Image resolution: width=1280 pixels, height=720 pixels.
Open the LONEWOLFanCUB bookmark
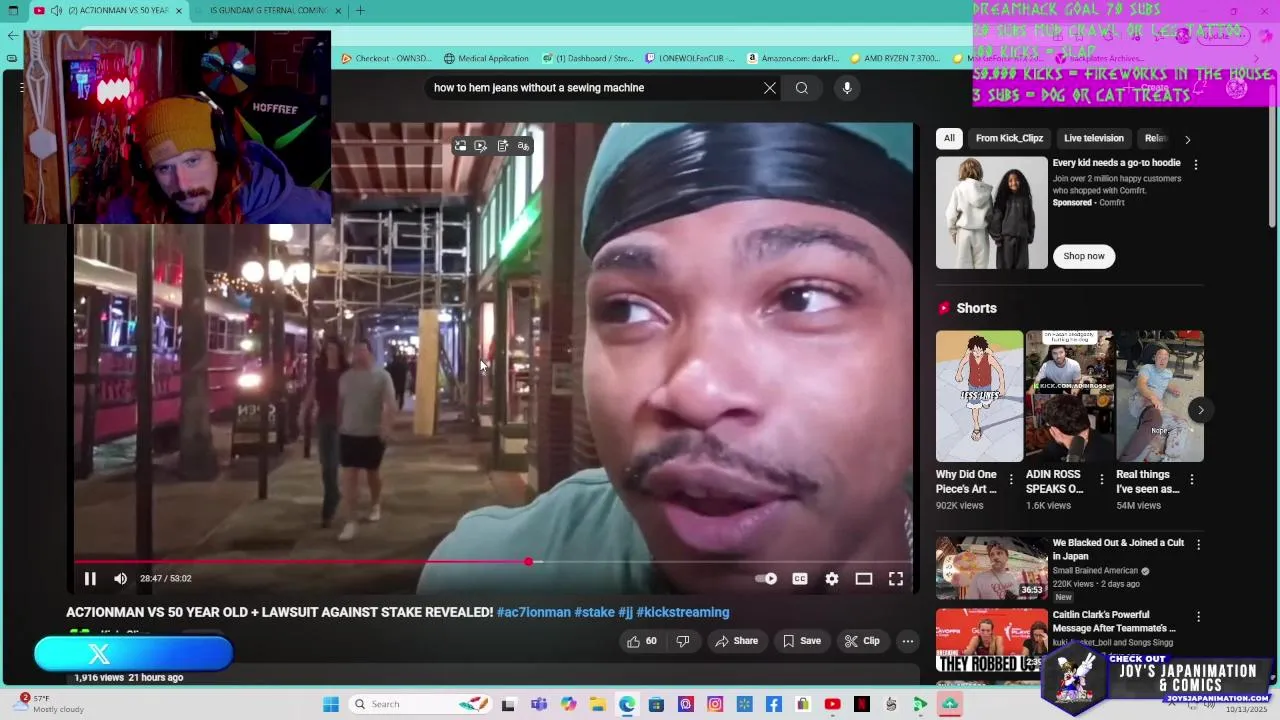[x=691, y=58]
